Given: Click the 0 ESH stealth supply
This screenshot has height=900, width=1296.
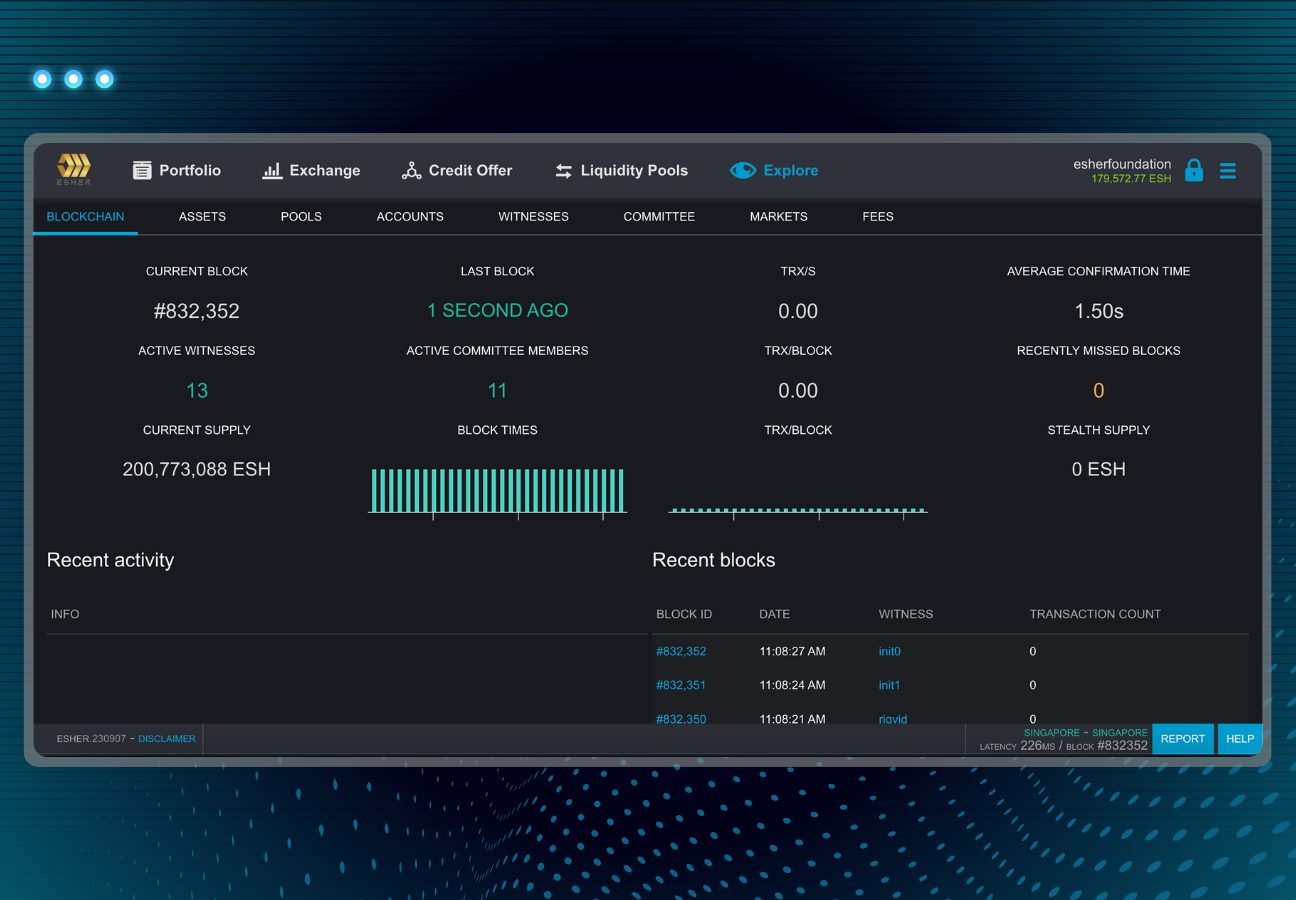Looking at the screenshot, I should 1099,469.
